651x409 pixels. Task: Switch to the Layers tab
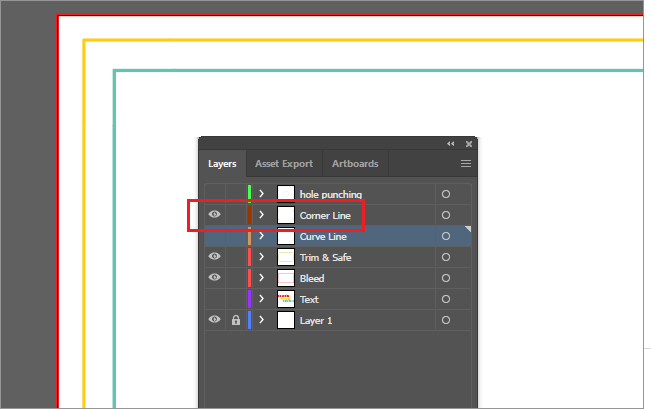(222, 164)
